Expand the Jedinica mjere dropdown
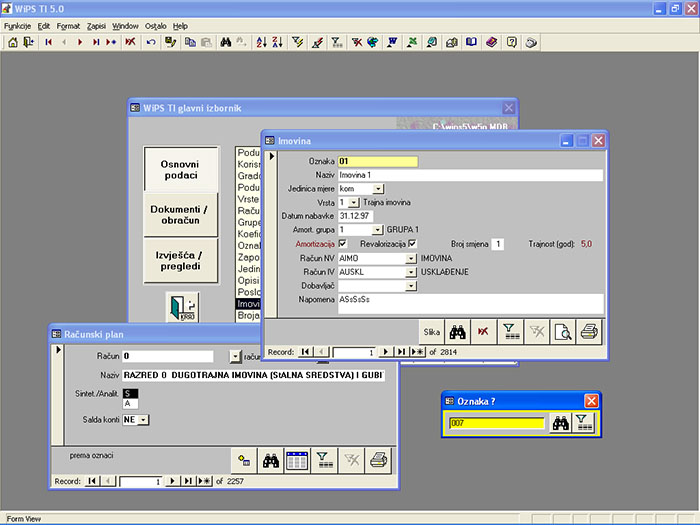Viewport: 700px width, 525px height. 378,189
